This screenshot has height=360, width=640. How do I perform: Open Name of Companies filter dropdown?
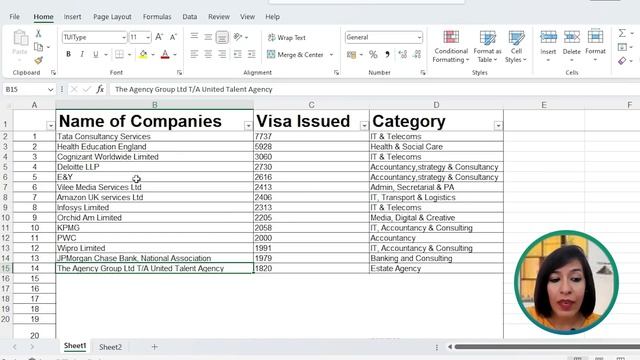pos(248,126)
